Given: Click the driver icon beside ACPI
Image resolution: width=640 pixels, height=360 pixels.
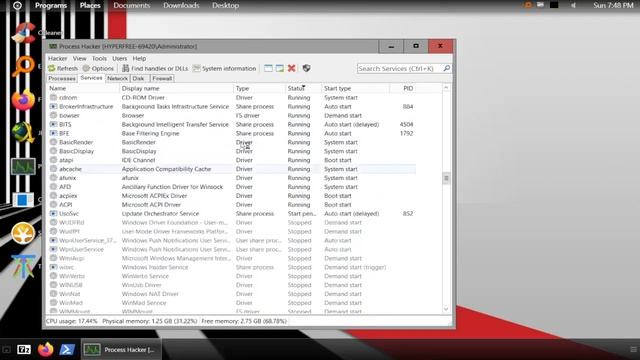Looking at the screenshot, I should (x=53, y=204).
